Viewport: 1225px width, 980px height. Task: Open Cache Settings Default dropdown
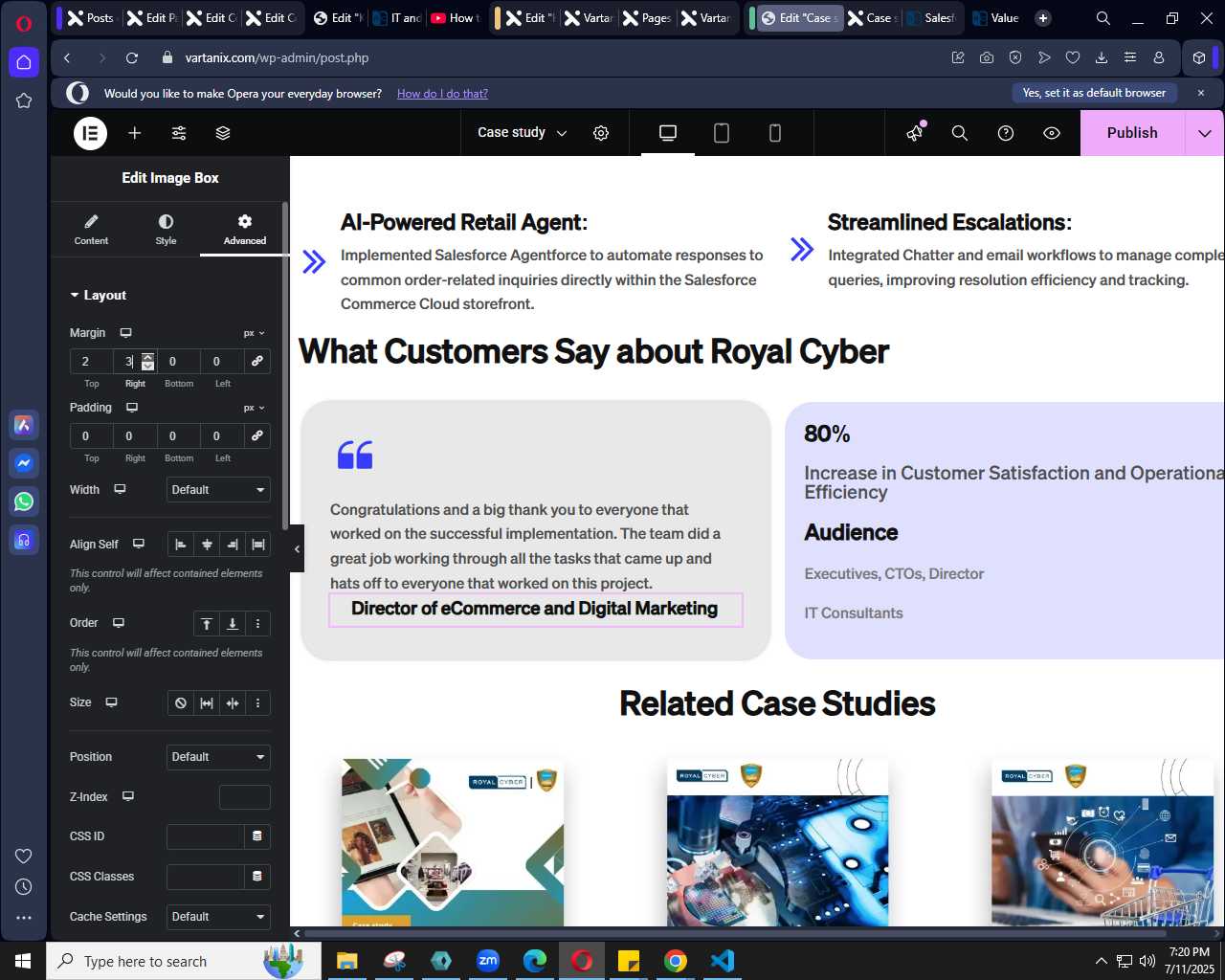(x=218, y=917)
